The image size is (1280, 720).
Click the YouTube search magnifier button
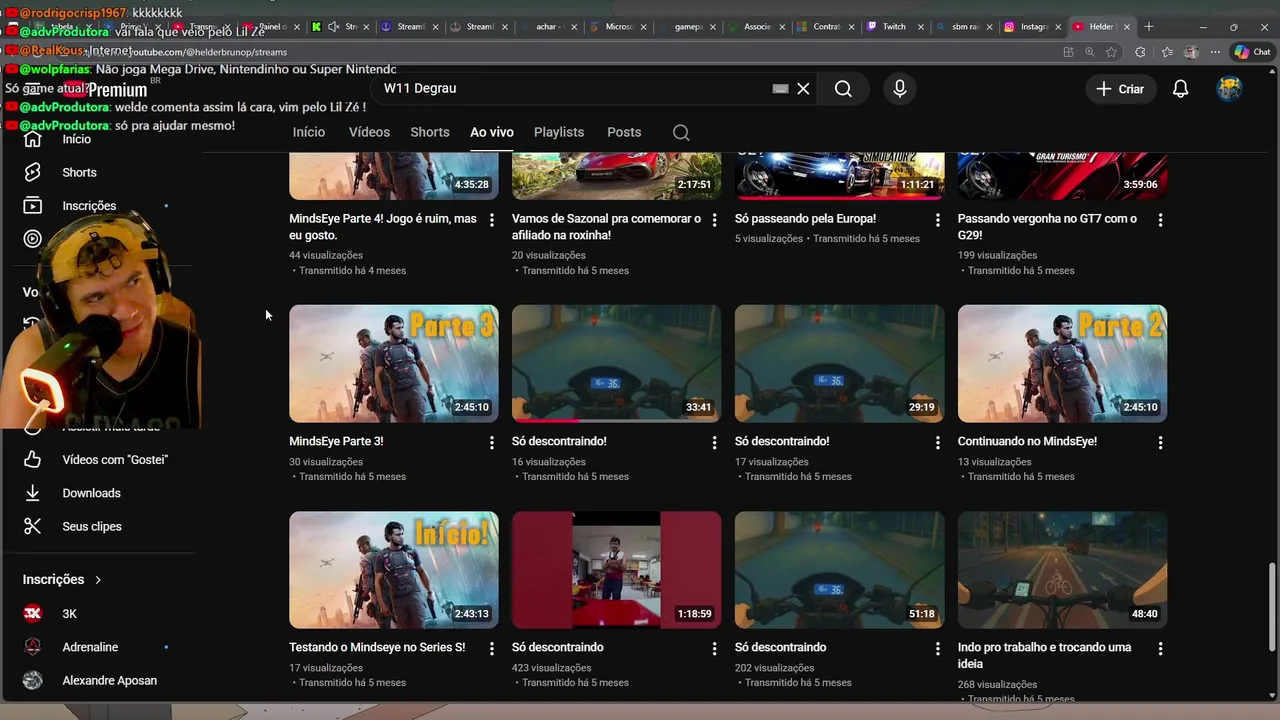(843, 89)
